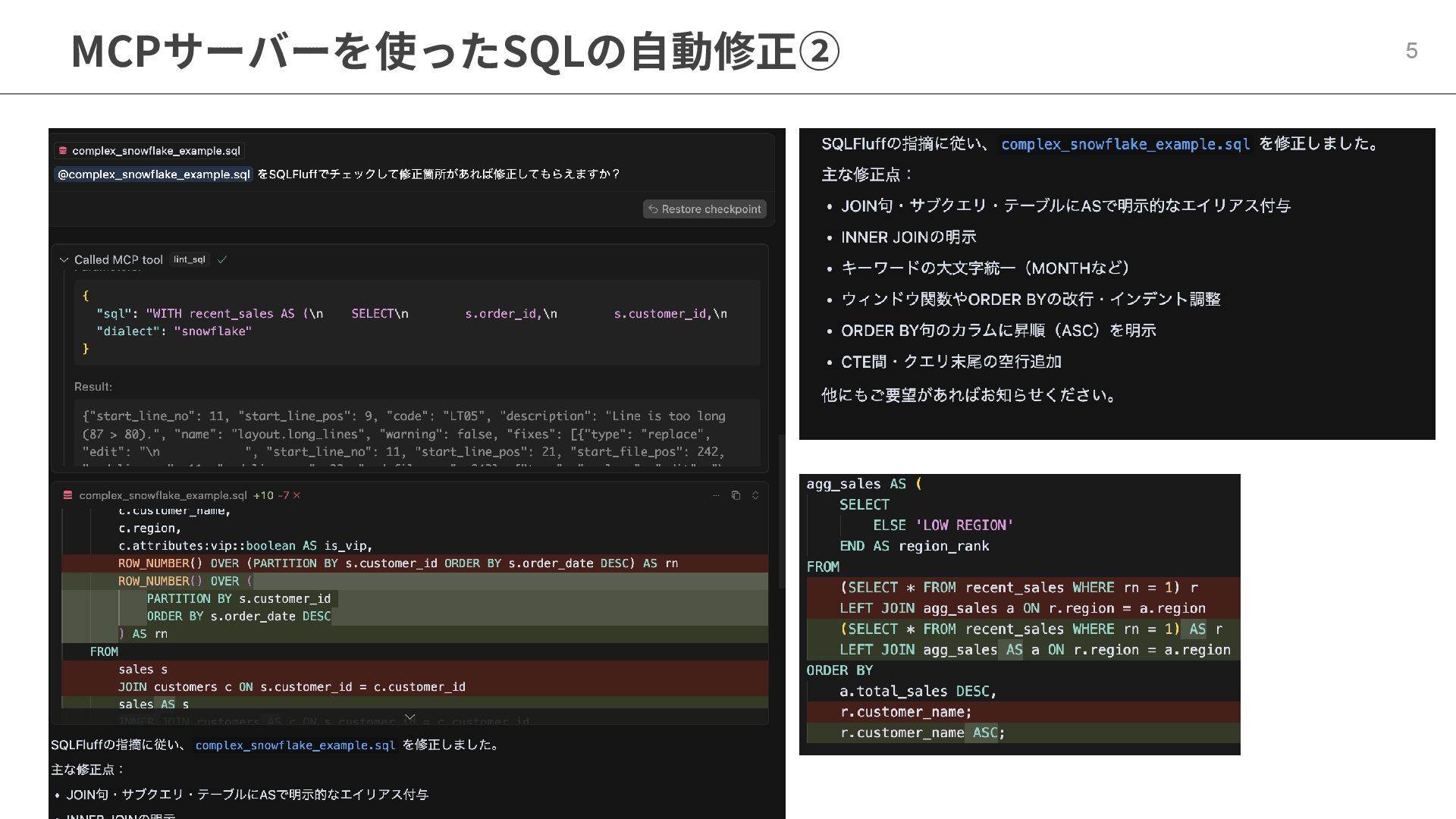Click the database icon in the diff header
This screenshot has width=1456, height=819.
[x=67, y=495]
